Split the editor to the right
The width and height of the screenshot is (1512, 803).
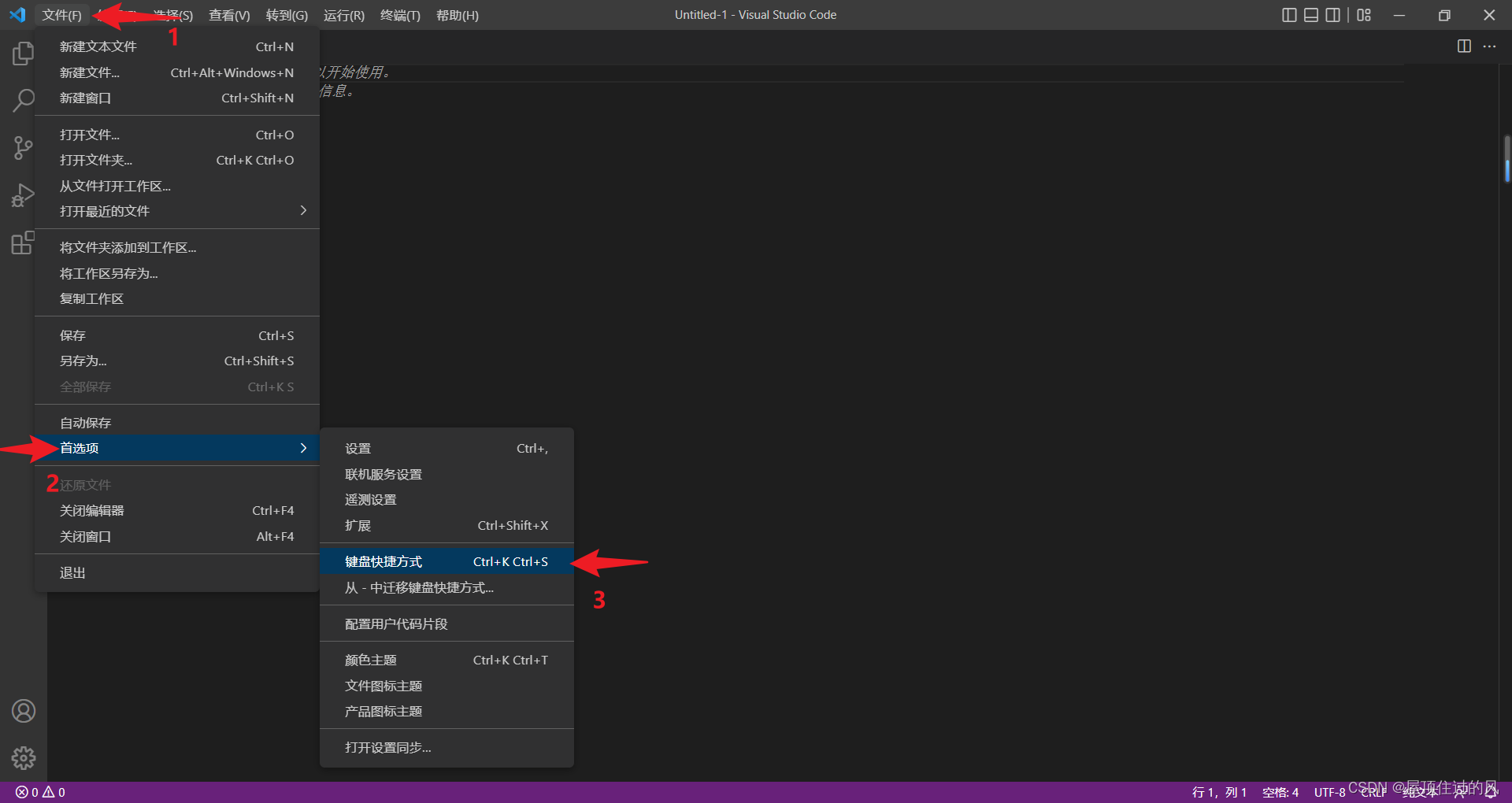click(x=1464, y=46)
